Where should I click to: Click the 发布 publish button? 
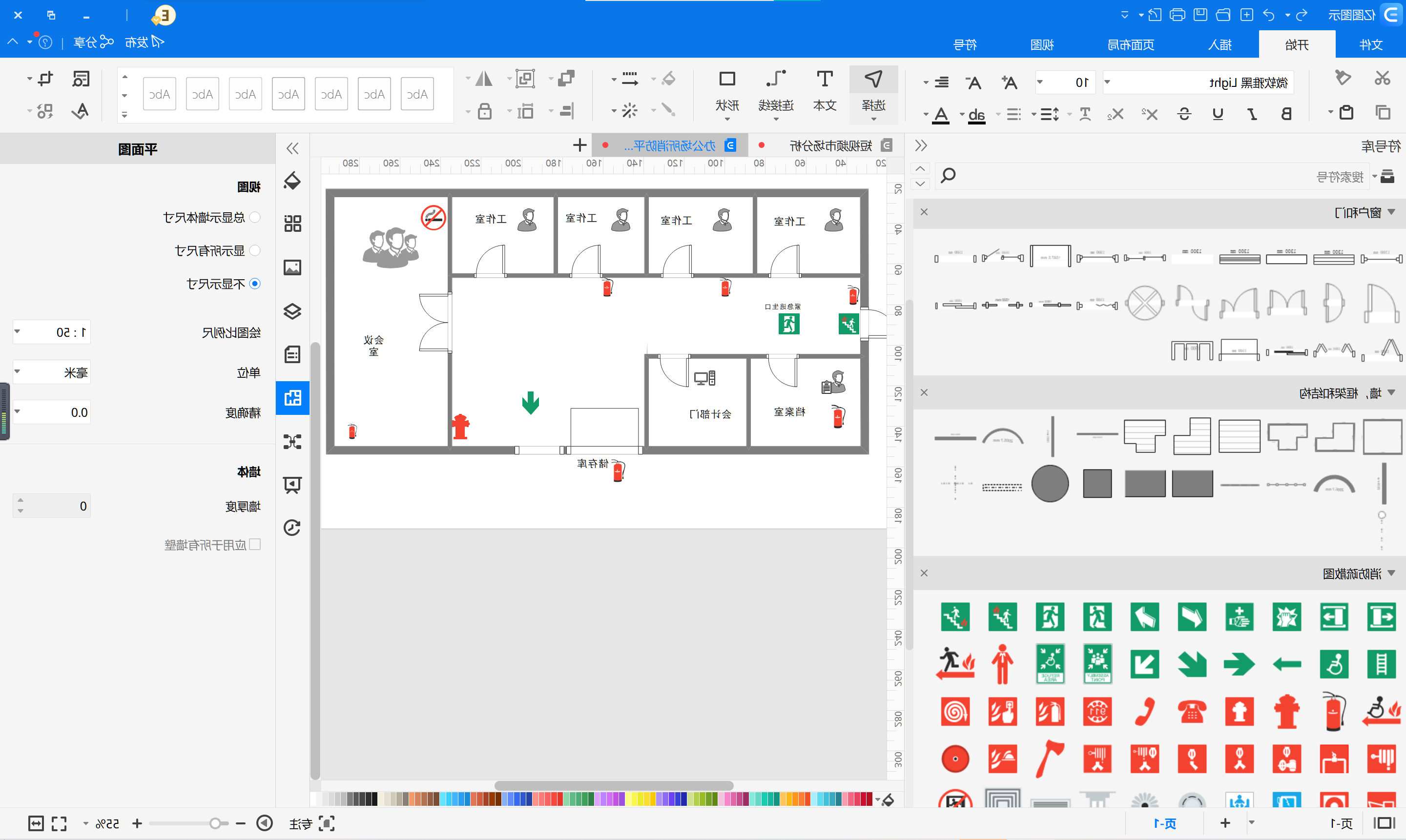145,42
